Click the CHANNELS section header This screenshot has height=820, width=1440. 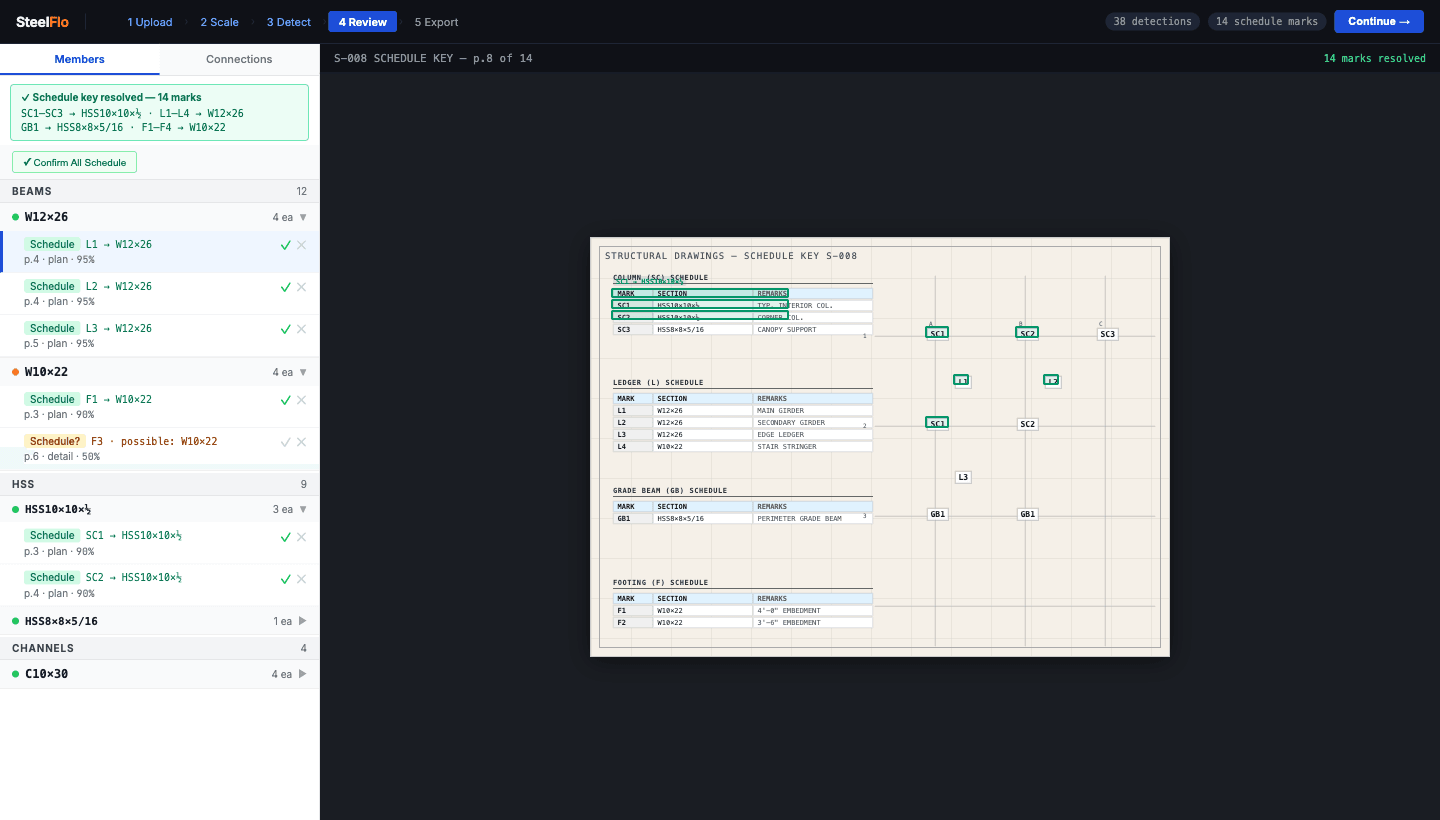click(160, 648)
